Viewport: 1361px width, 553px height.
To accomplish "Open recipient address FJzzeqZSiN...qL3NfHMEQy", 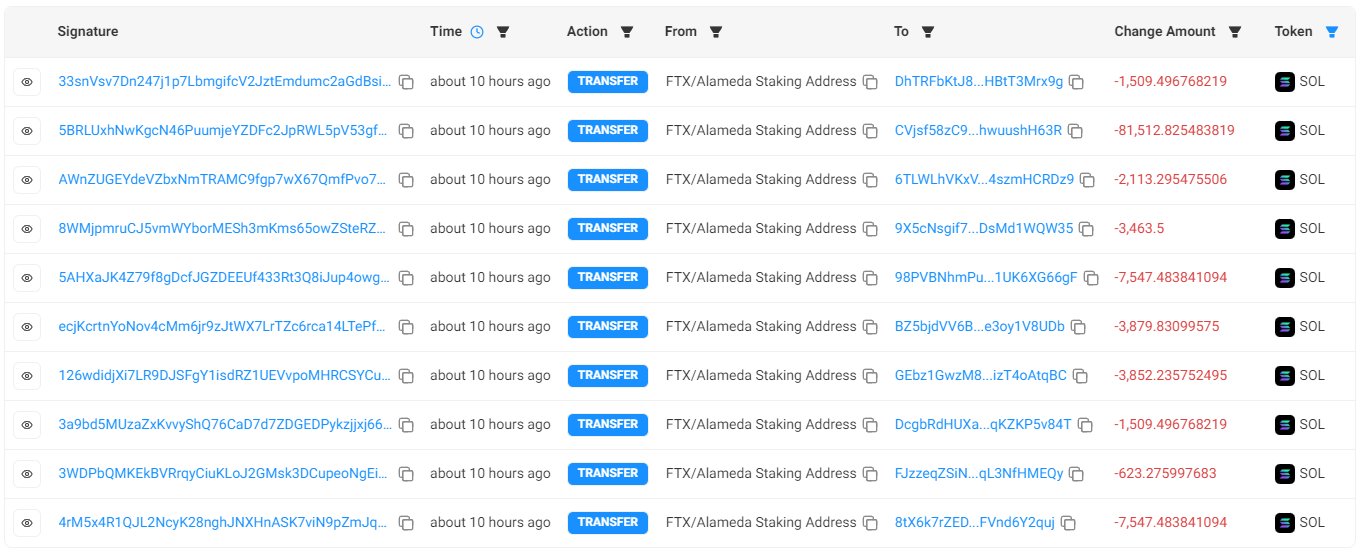I will coord(979,474).
